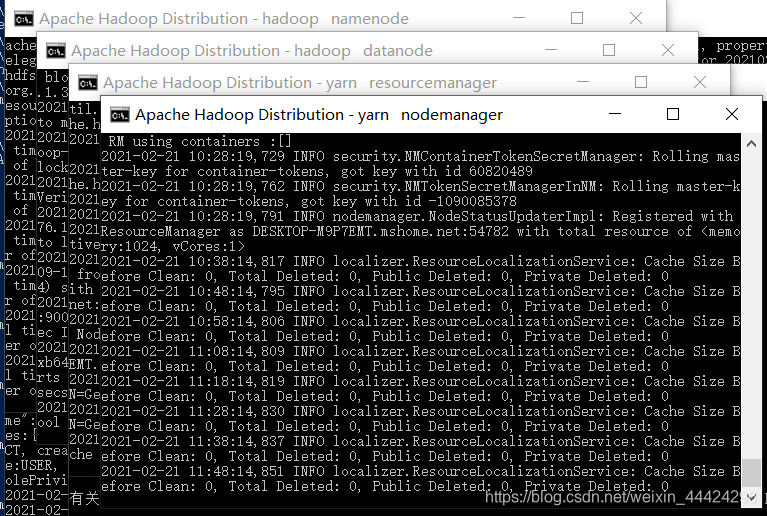Screen dimensions: 767x516
Task: Minimize the hadoop namenode window
Action: coord(519,18)
